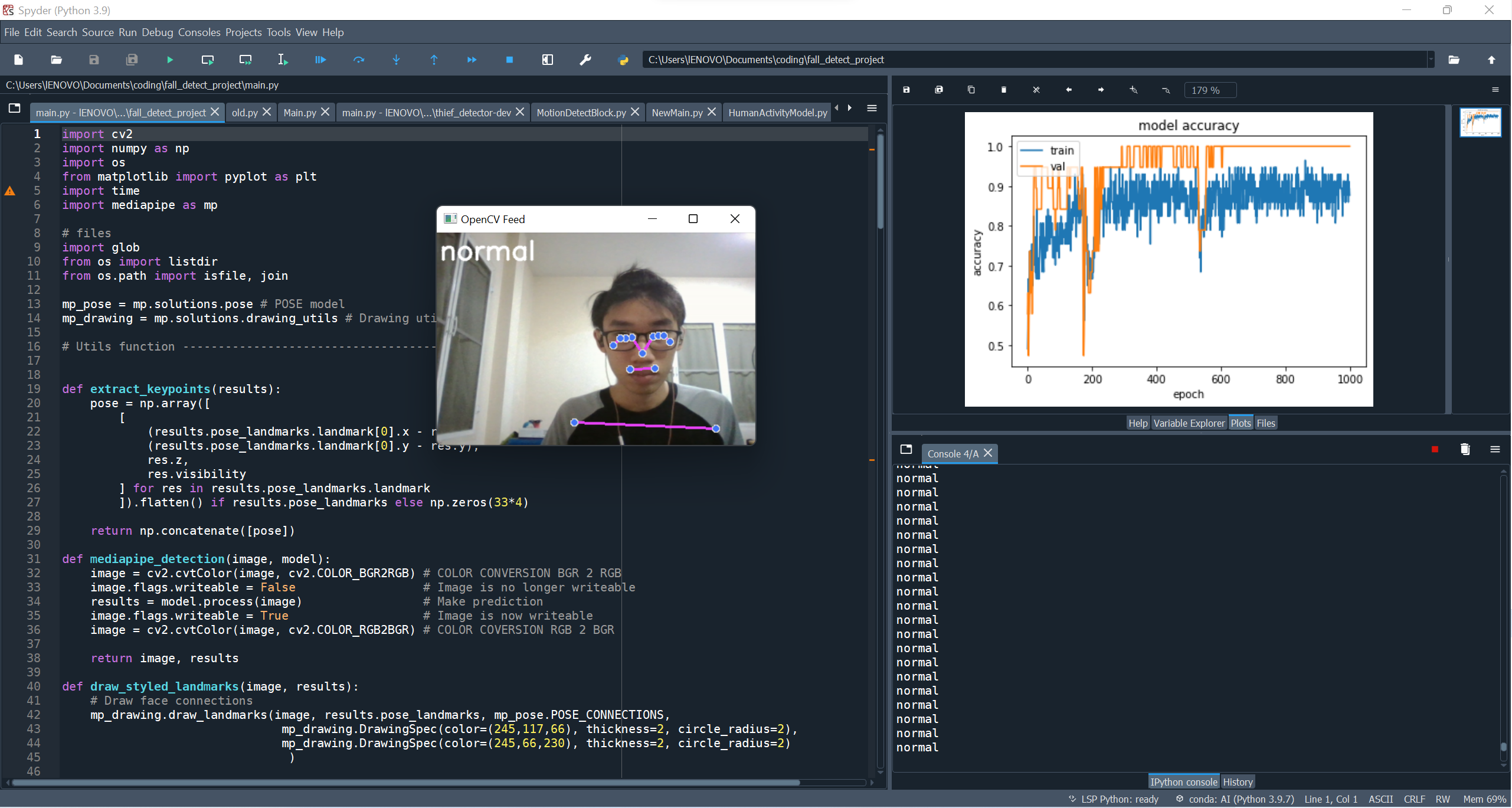The height and width of the screenshot is (808, 1512).
Task: Open the plots pane hamburger options menu
Action: 1495,90
